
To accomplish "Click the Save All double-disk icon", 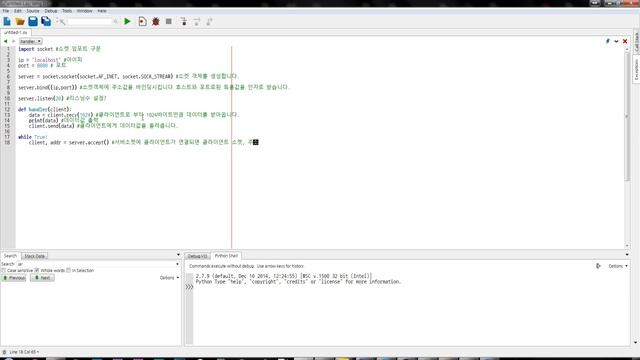I will 46,21.
